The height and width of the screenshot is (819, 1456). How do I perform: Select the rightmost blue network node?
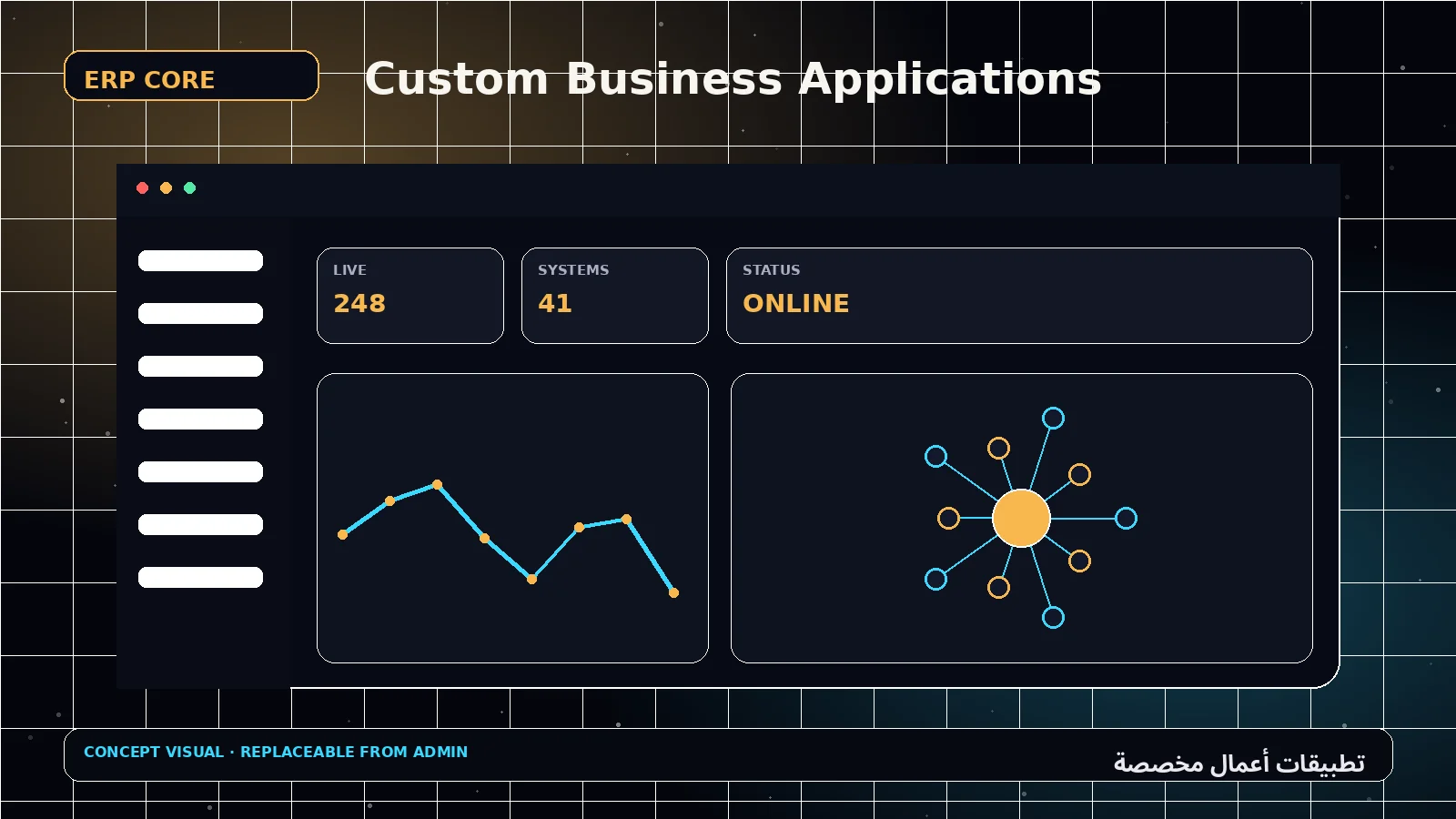point(1126,518)
